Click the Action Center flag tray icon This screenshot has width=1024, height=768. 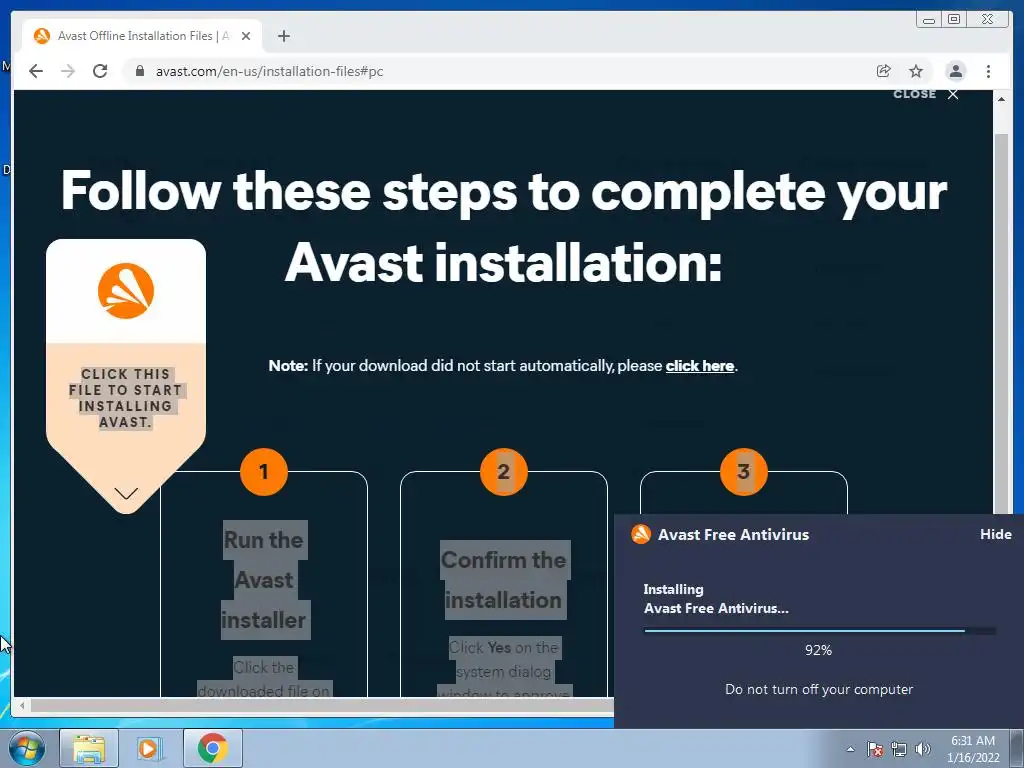[x=875, y=749]
